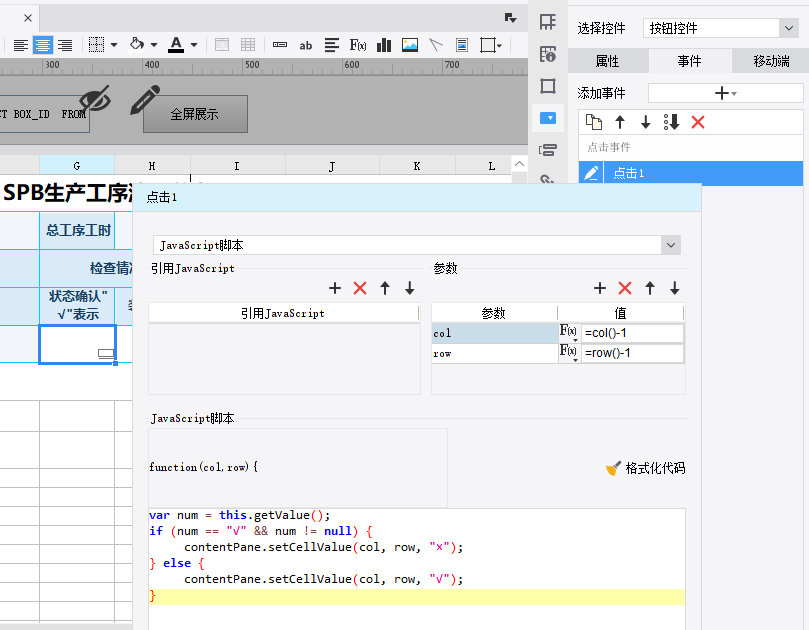The width and height of the screenshot is (809, 630).
Task: Insert slash line icon
Action: [436, 45]
